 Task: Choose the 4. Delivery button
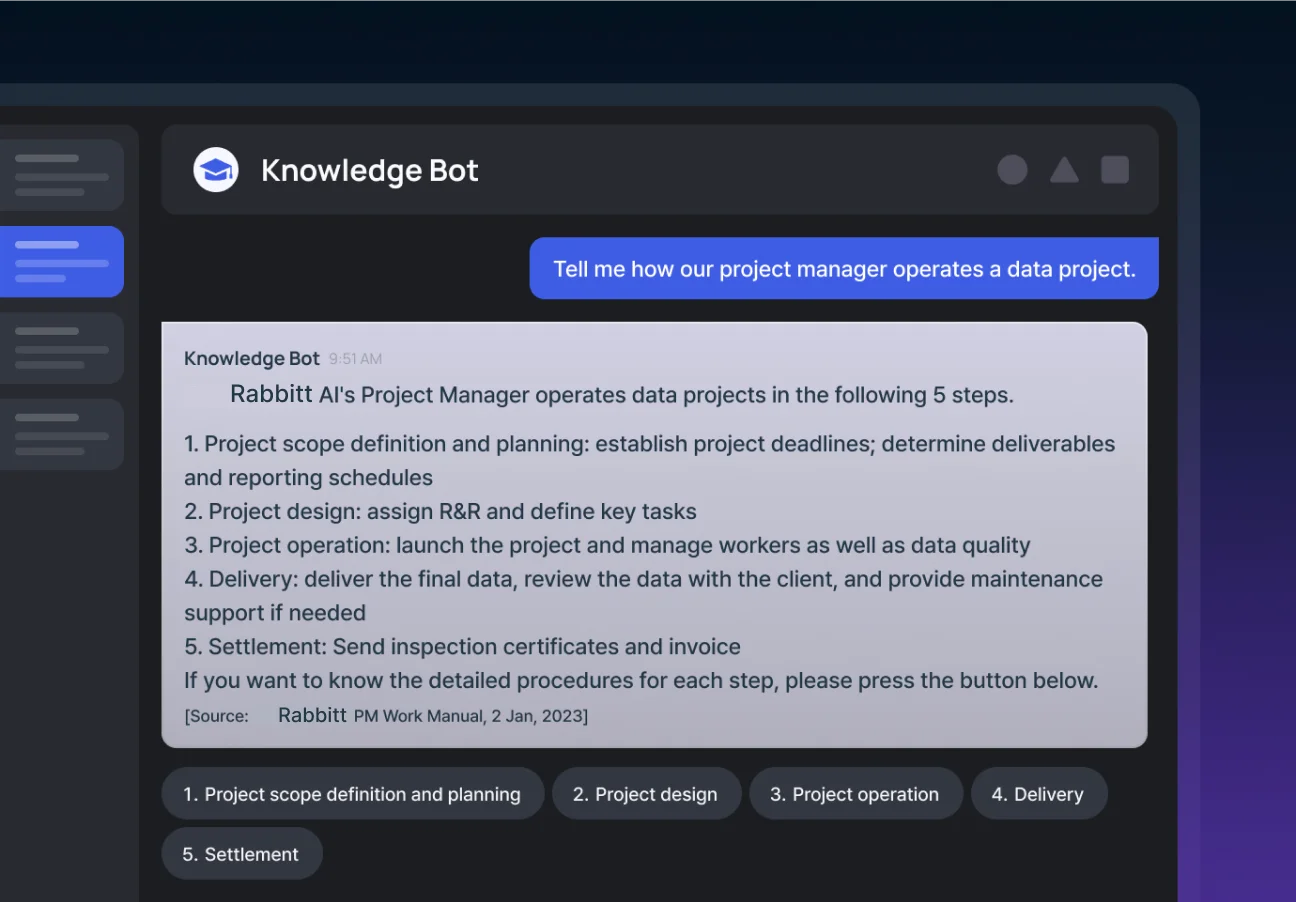pyautogui.click(x=1038, y=794)
